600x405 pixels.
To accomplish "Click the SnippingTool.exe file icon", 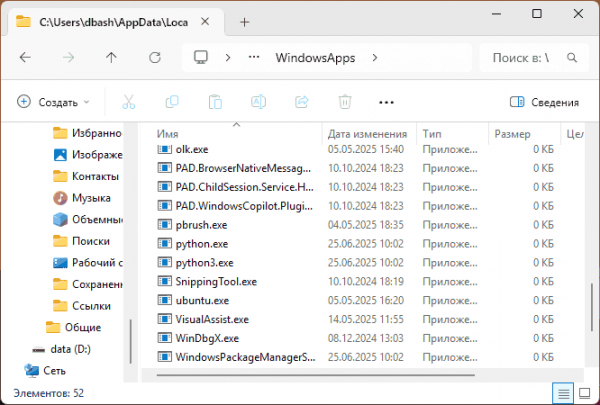I will pyautogui.click(x=165, y=281).
